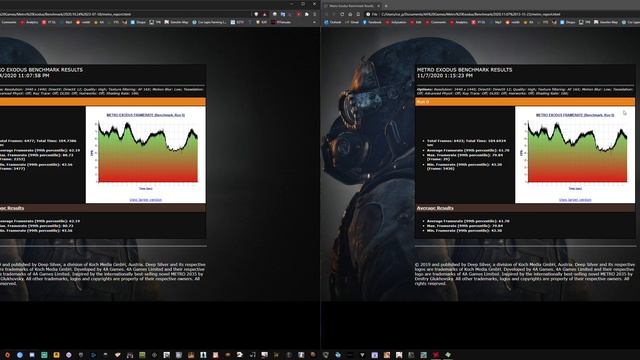The height and width of the screenshot is (360, 640).
Task: Reload the page in the right browser
Action: [x=342, y=14]
